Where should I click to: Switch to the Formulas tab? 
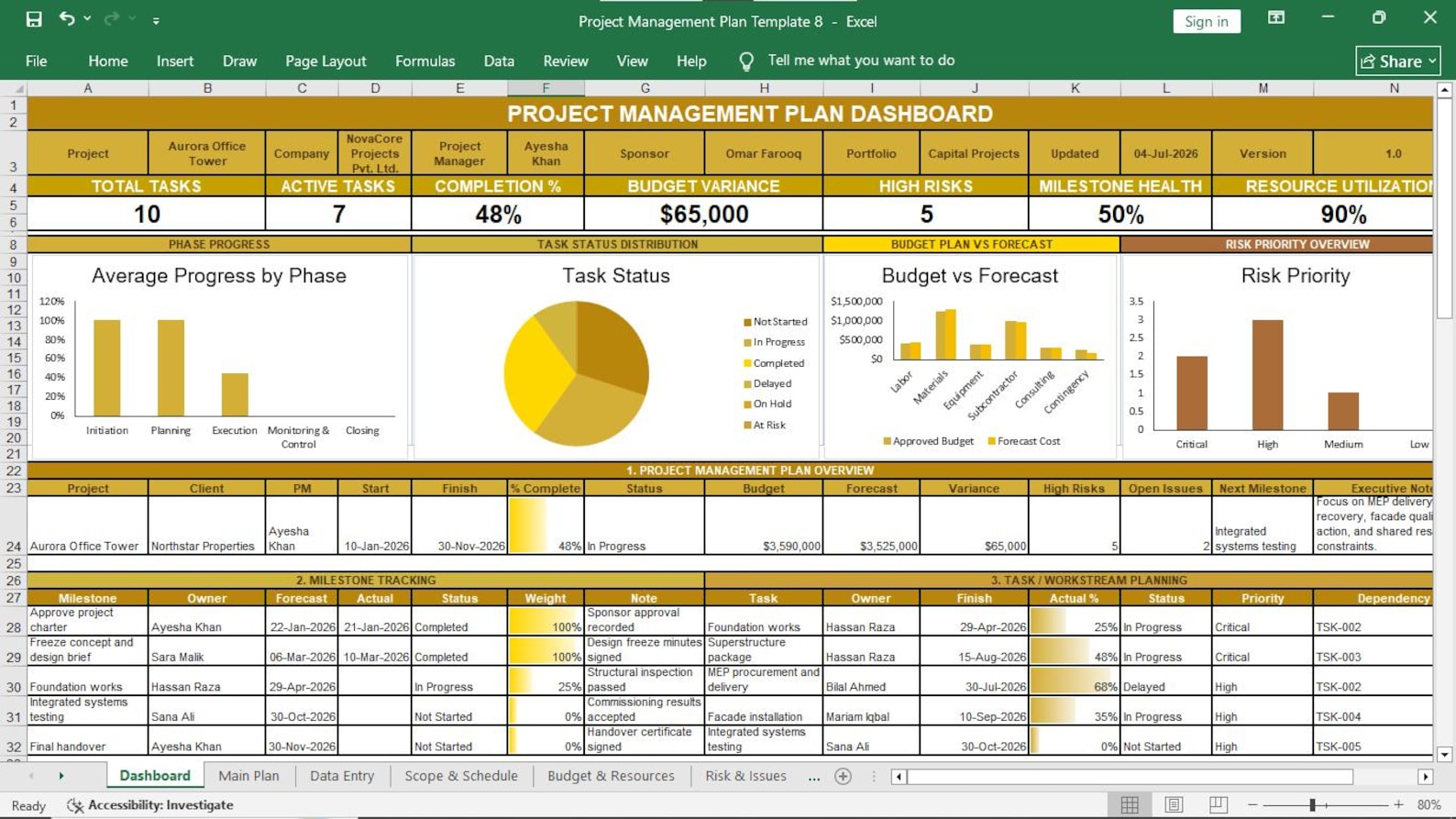pos(425,61)
